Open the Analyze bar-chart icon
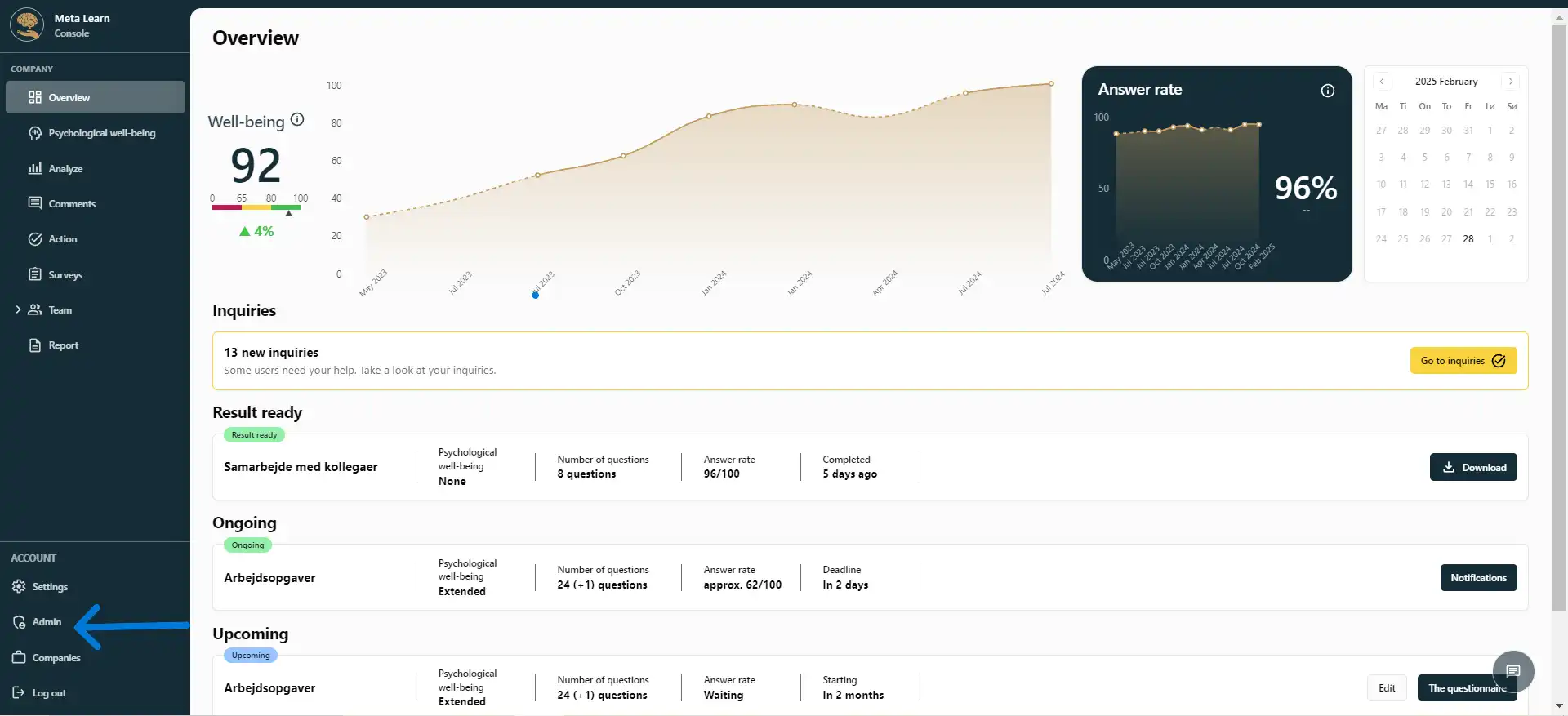 (35, 169)
